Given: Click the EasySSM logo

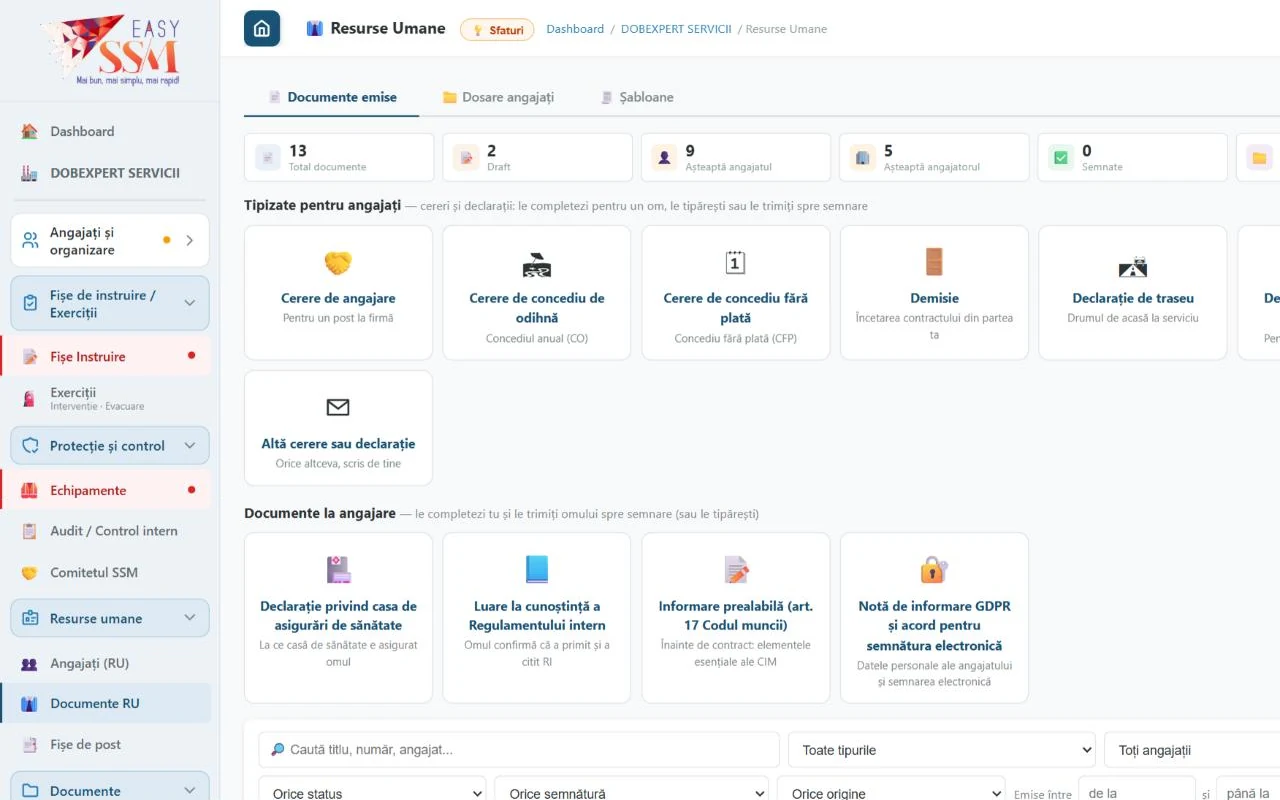Looking at the screenshot, I should pos(112,50).
